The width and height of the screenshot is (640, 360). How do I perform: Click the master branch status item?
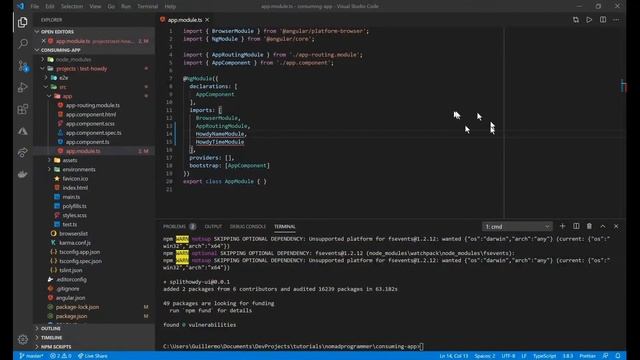(31, 356)
